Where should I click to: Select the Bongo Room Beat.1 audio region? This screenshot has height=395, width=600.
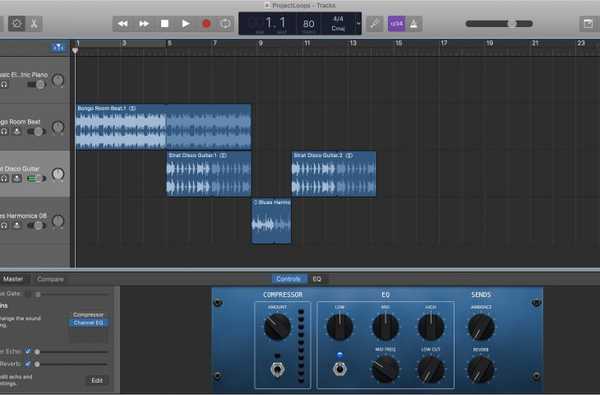pos(163,127)
